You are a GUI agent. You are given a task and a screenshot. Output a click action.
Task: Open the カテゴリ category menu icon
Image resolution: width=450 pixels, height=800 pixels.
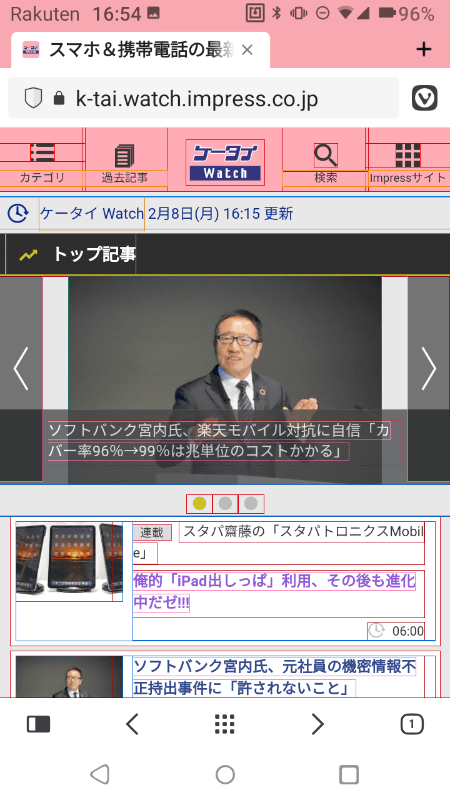pyautogui.click(x=42, y=153)
